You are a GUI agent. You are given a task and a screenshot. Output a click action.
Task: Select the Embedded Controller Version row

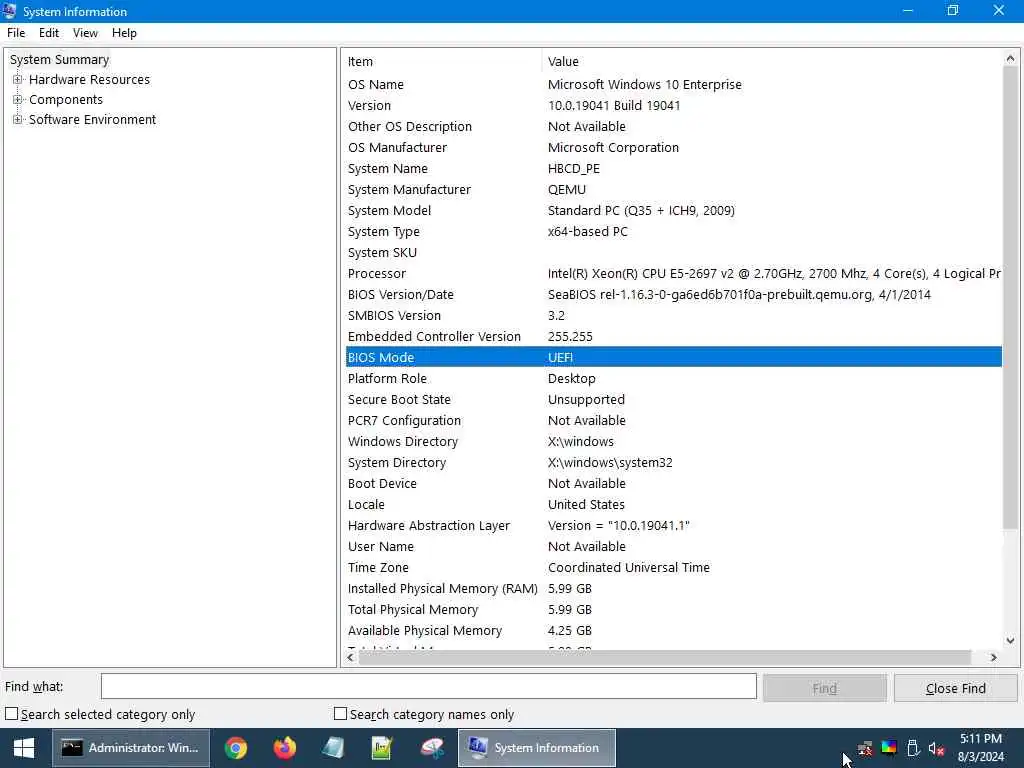click(673, 336)
